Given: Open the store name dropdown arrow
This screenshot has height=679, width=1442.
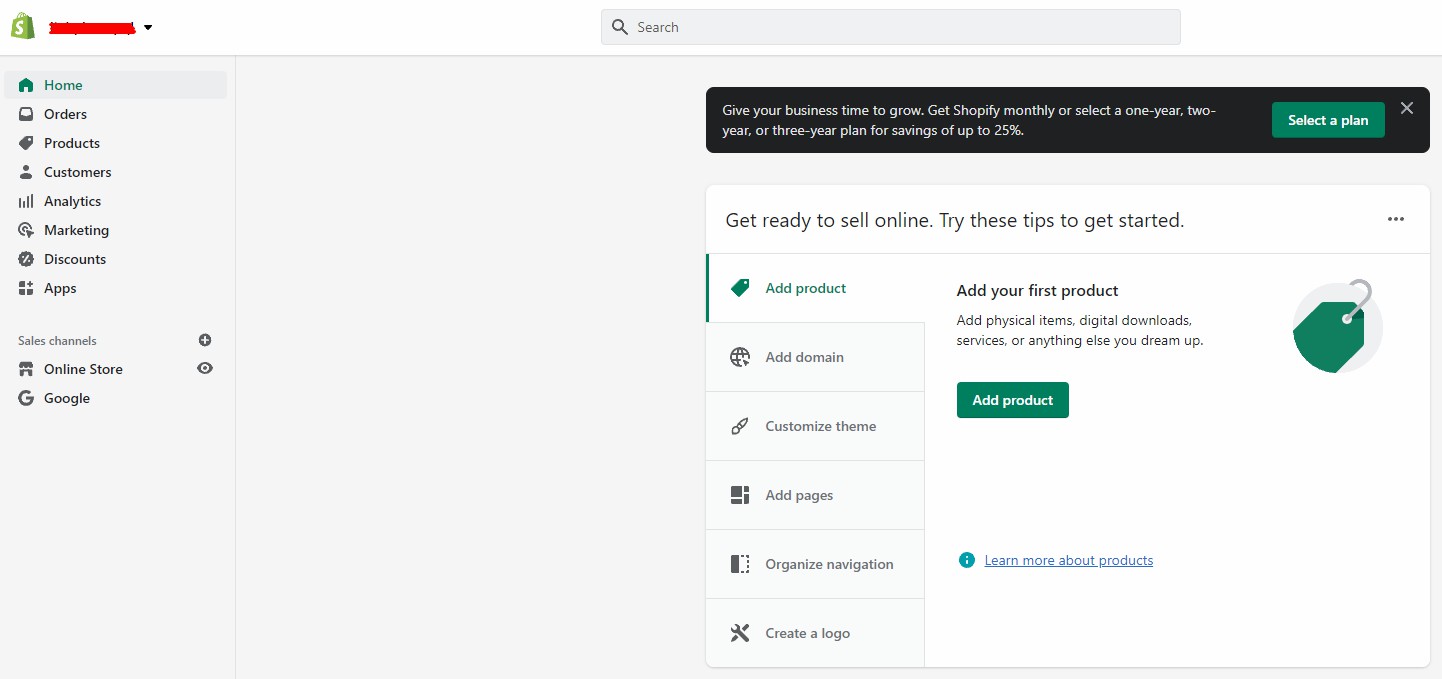Looking at the screenshot, I should pyautogui.click(x=148, y=28).
